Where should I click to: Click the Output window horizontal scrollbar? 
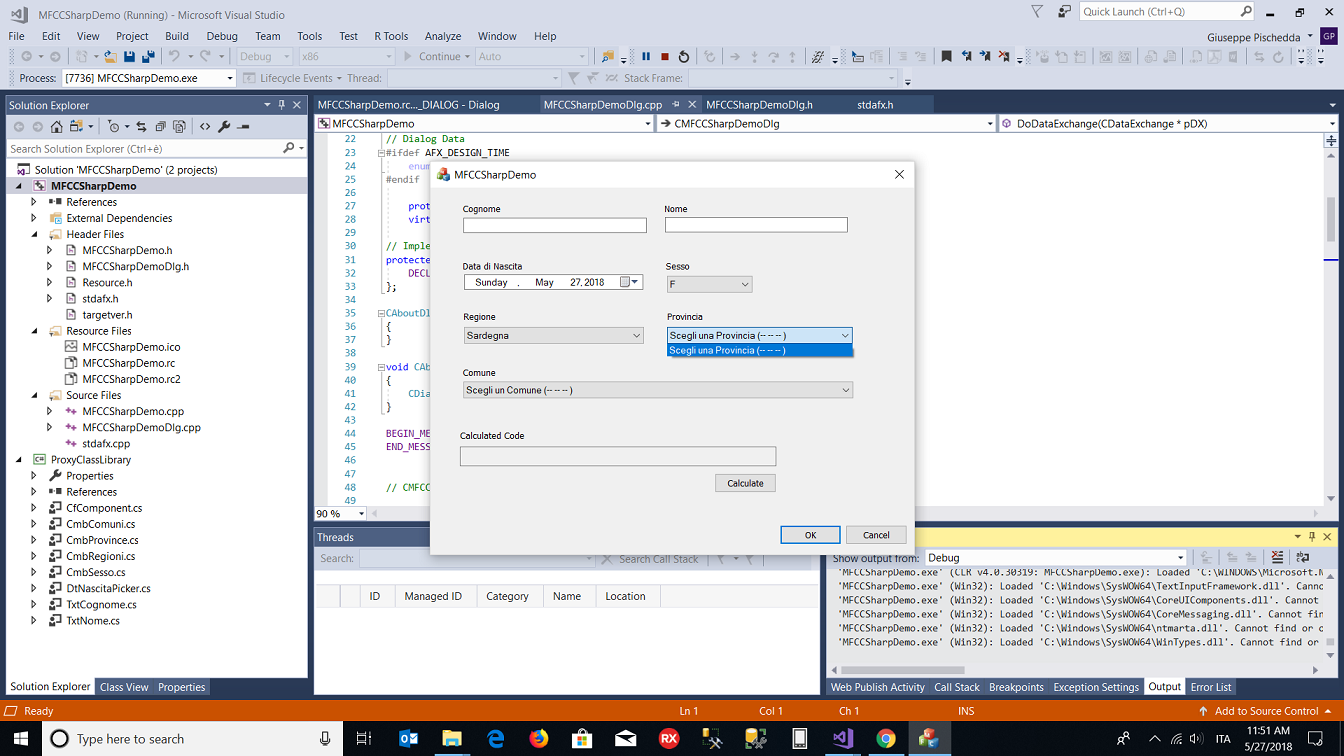point(902,670)
